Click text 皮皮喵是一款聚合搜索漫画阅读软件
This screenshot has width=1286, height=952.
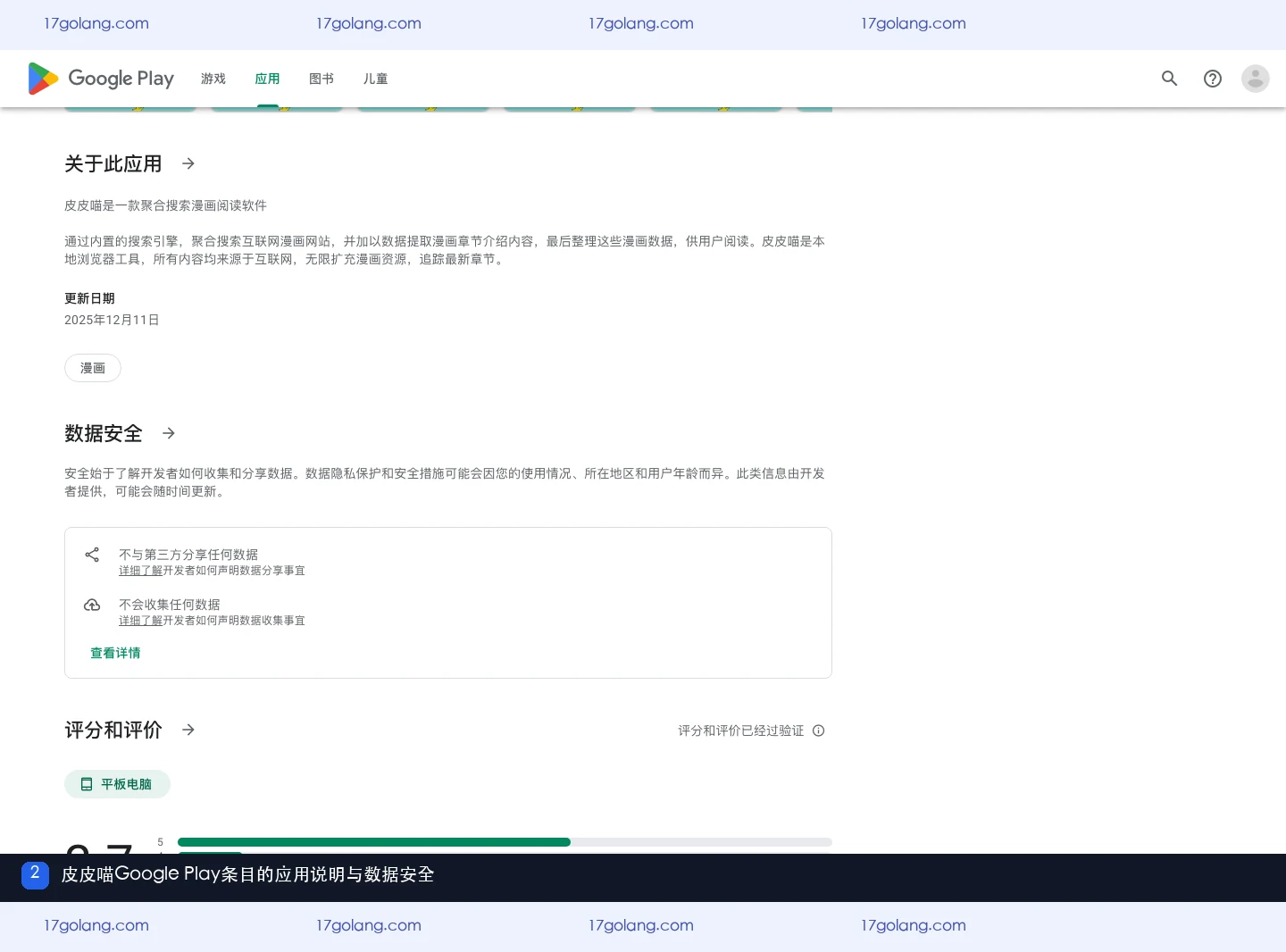[x=165, y=205]
